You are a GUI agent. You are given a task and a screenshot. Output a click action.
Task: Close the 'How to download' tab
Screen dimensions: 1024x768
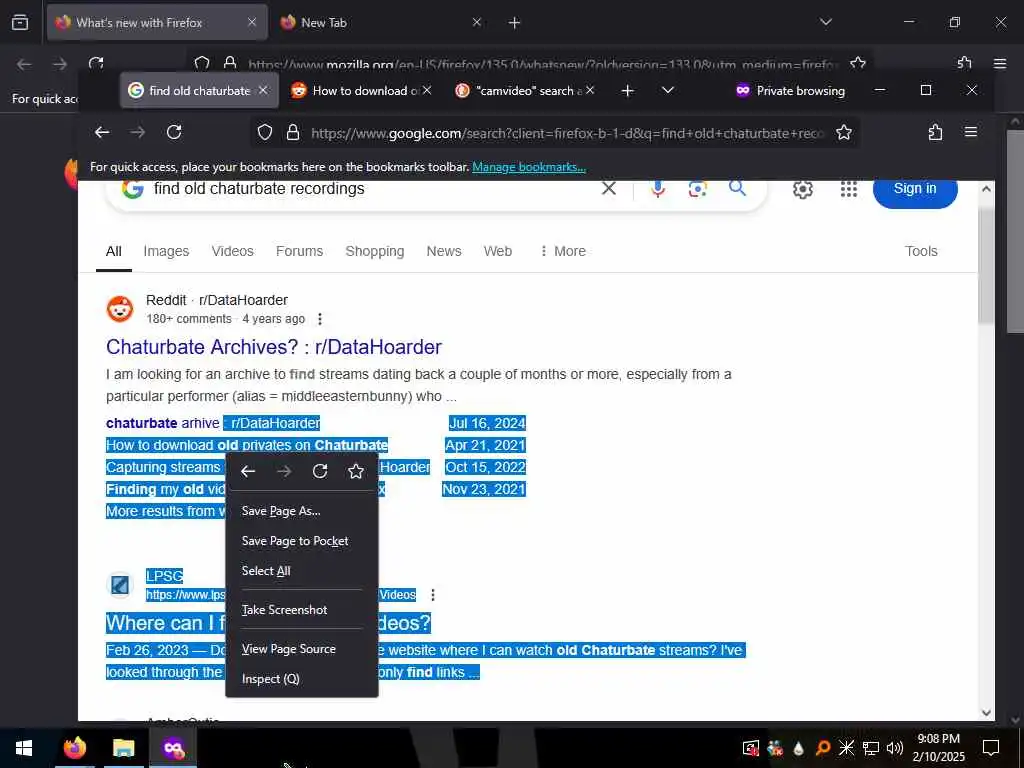tap(427, 91)
